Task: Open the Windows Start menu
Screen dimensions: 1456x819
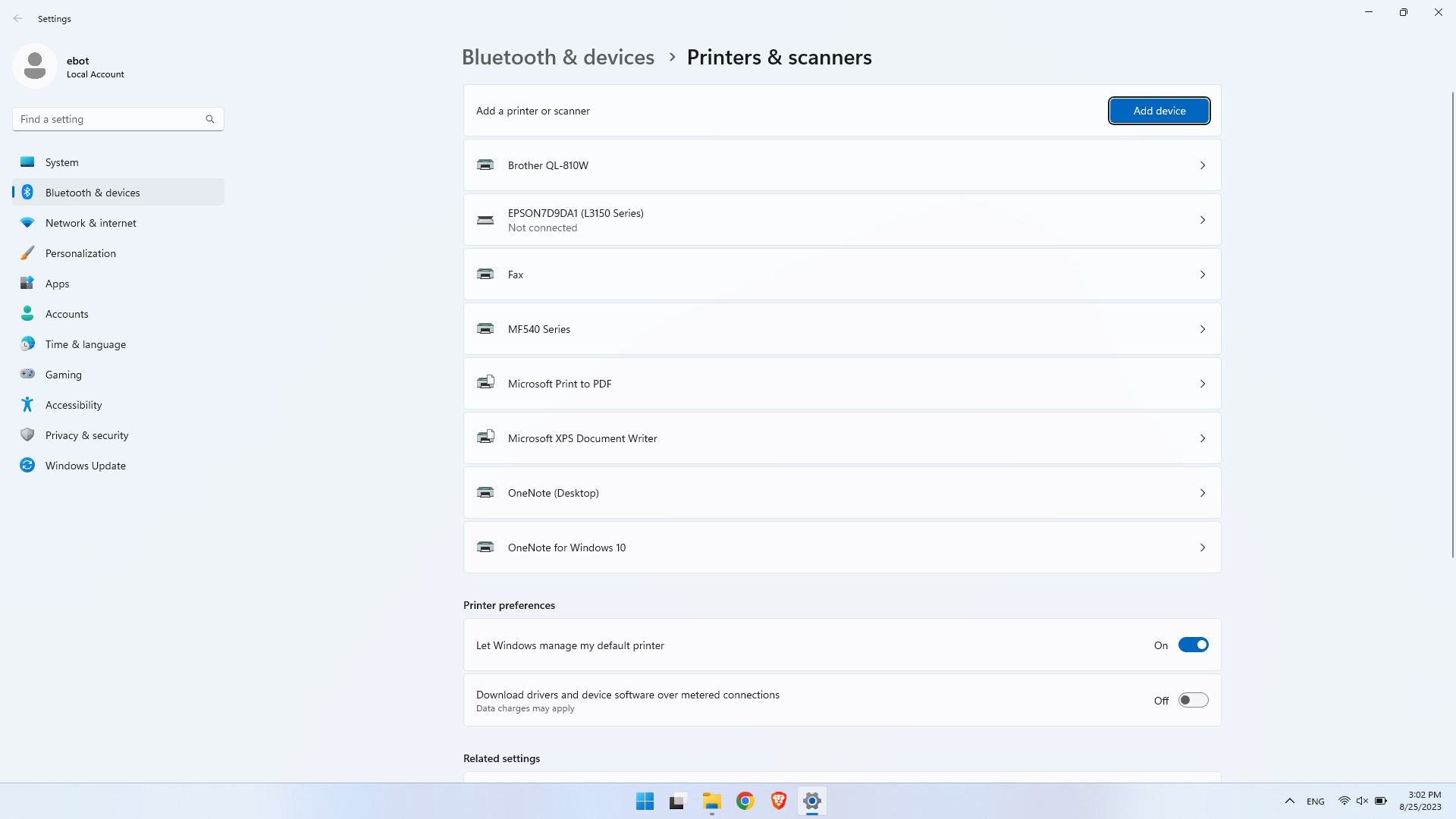Action: tap(645, 801)
